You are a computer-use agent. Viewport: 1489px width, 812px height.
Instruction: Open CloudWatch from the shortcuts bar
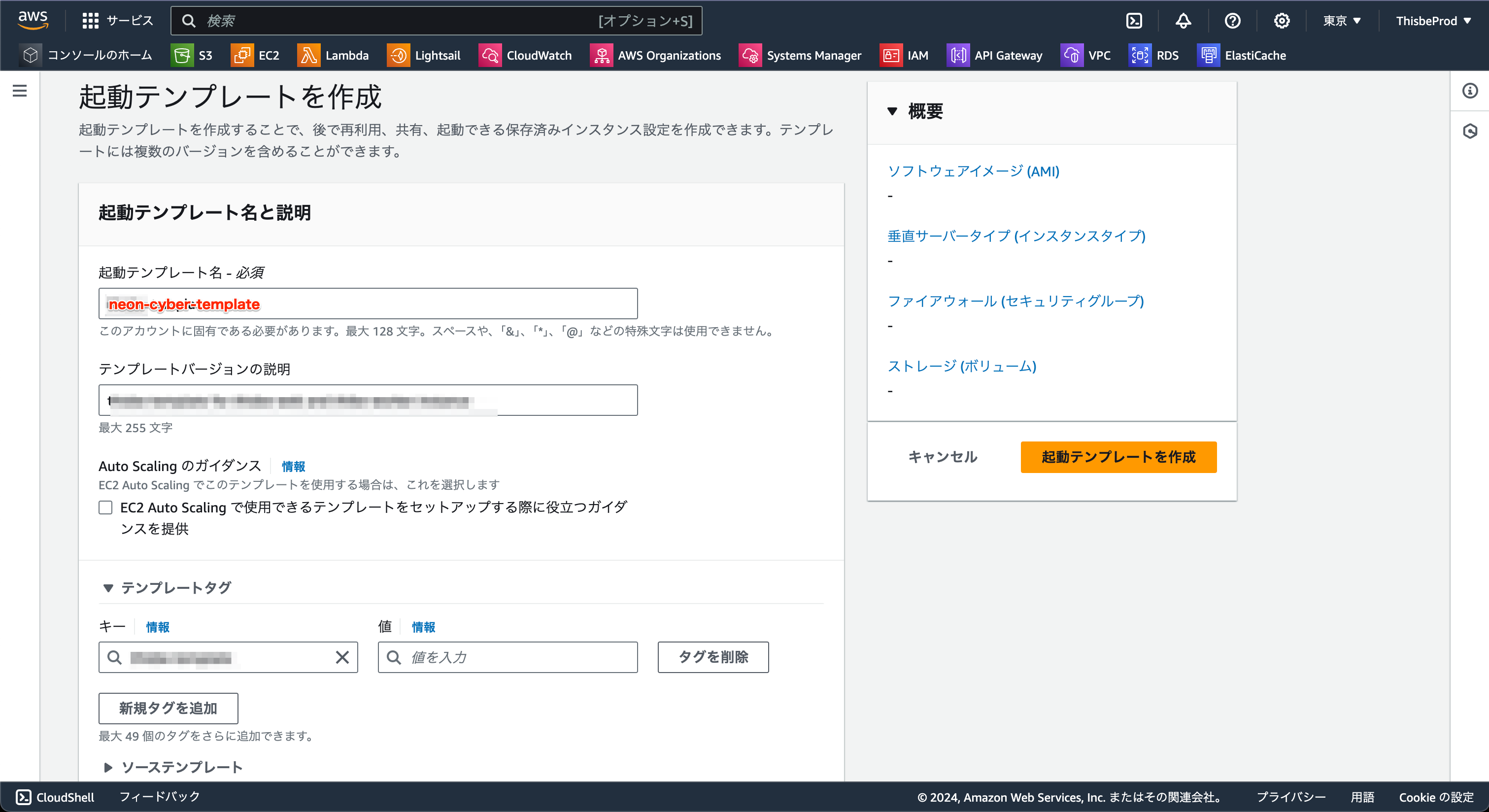point(525,55)
